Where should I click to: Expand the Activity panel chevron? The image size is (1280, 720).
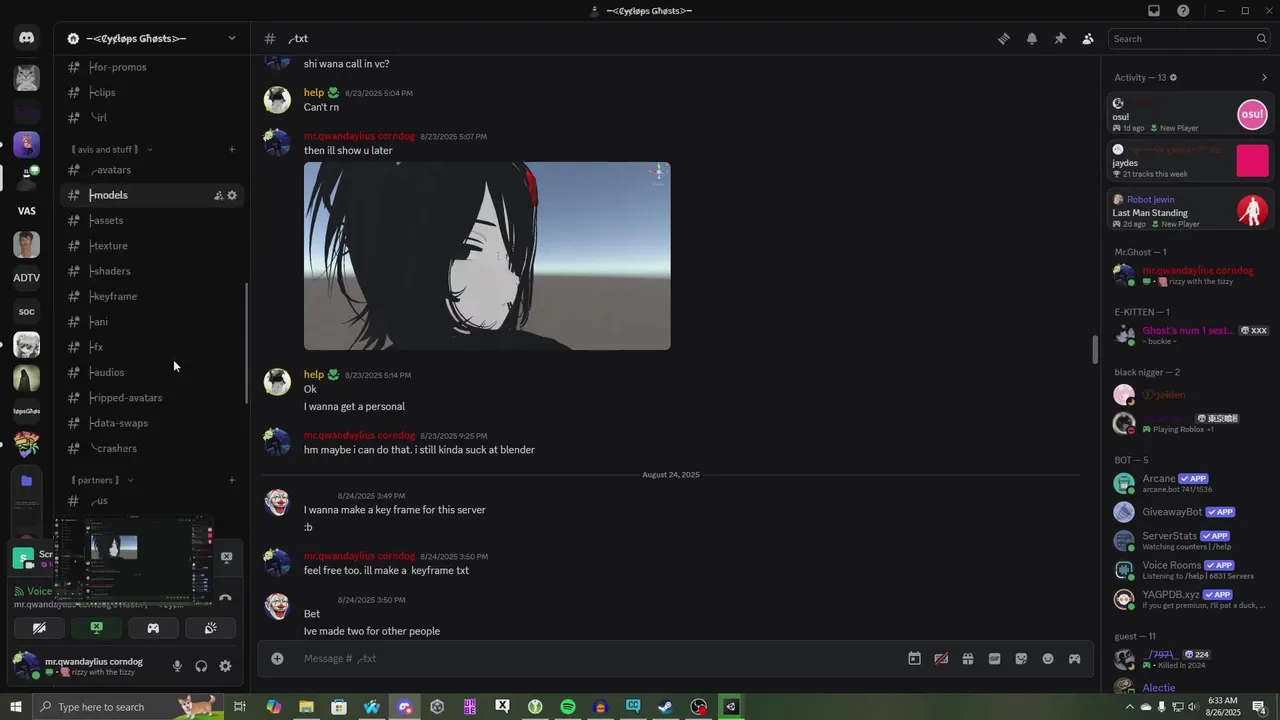(1264, 78)
